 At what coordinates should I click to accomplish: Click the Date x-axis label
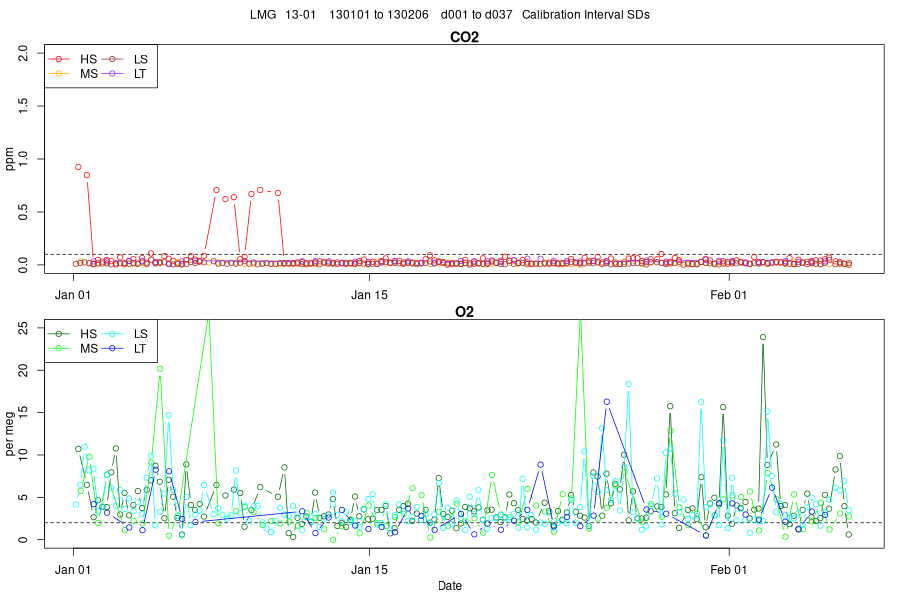[x=450, y=586]
